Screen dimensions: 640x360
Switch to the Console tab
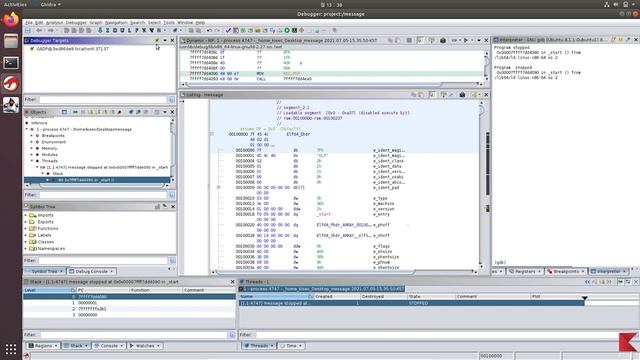pyautogui.click(x=109, y=346)
